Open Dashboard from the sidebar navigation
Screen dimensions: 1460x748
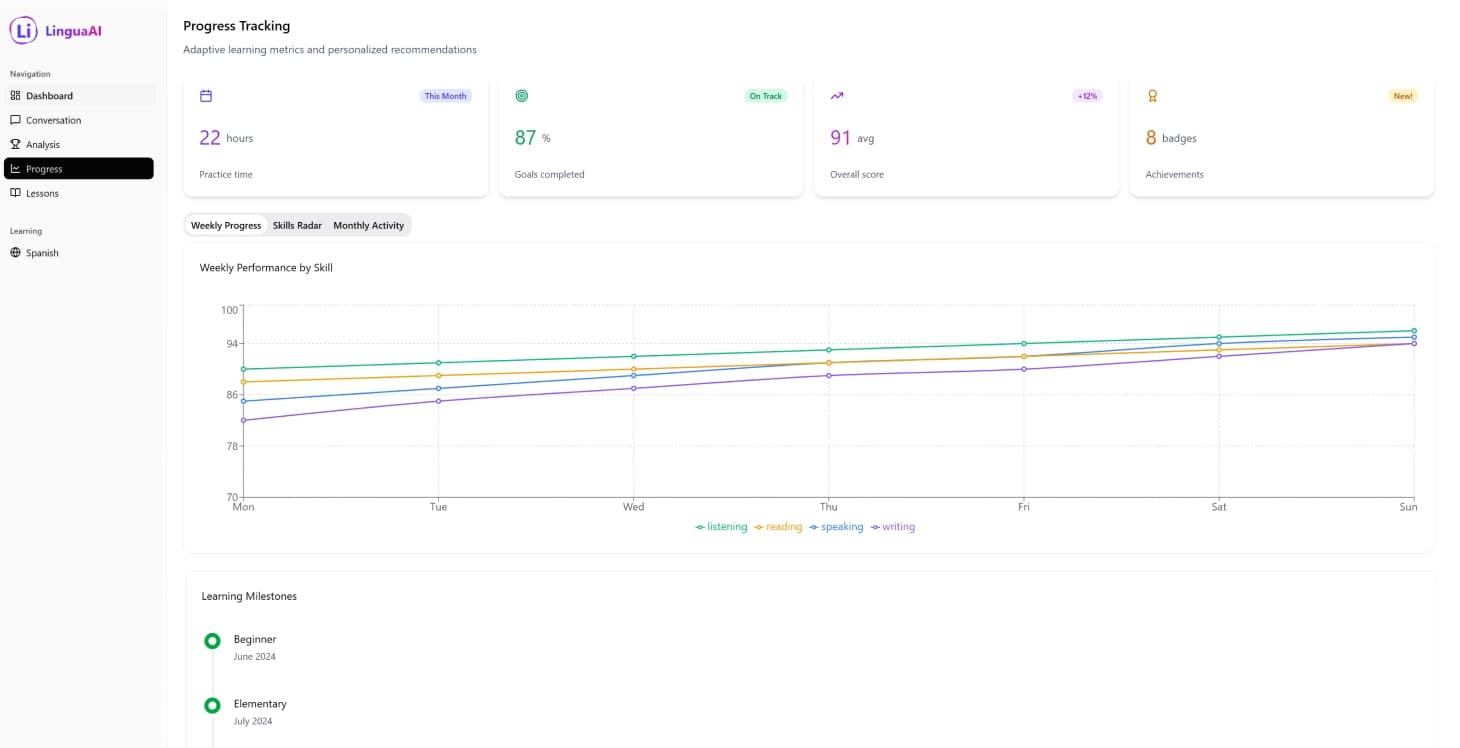49,96
